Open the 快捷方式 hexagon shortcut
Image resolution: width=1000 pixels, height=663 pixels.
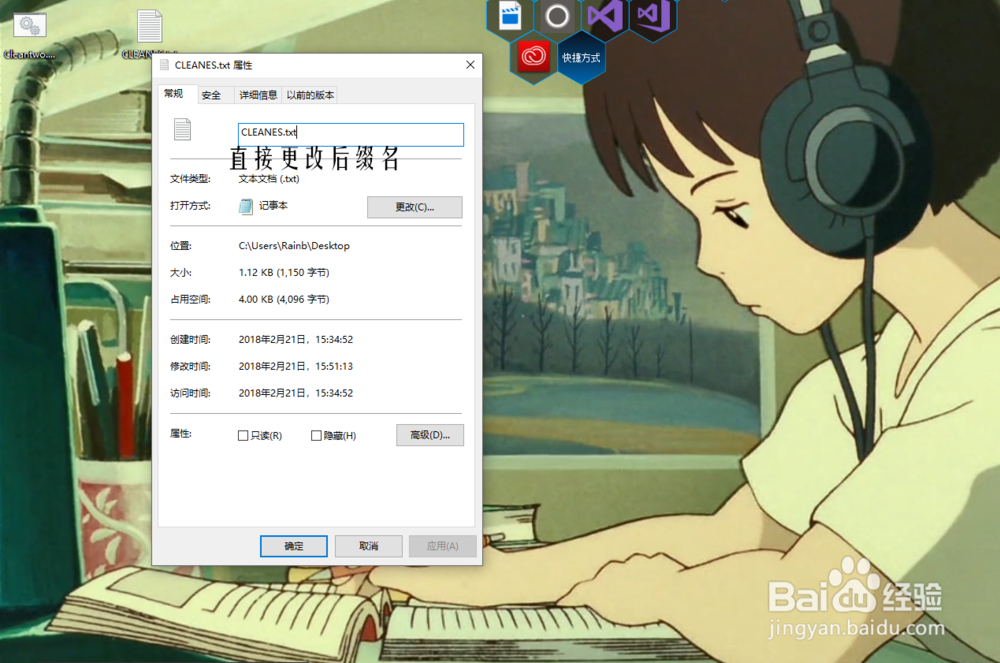pos(581,57)
